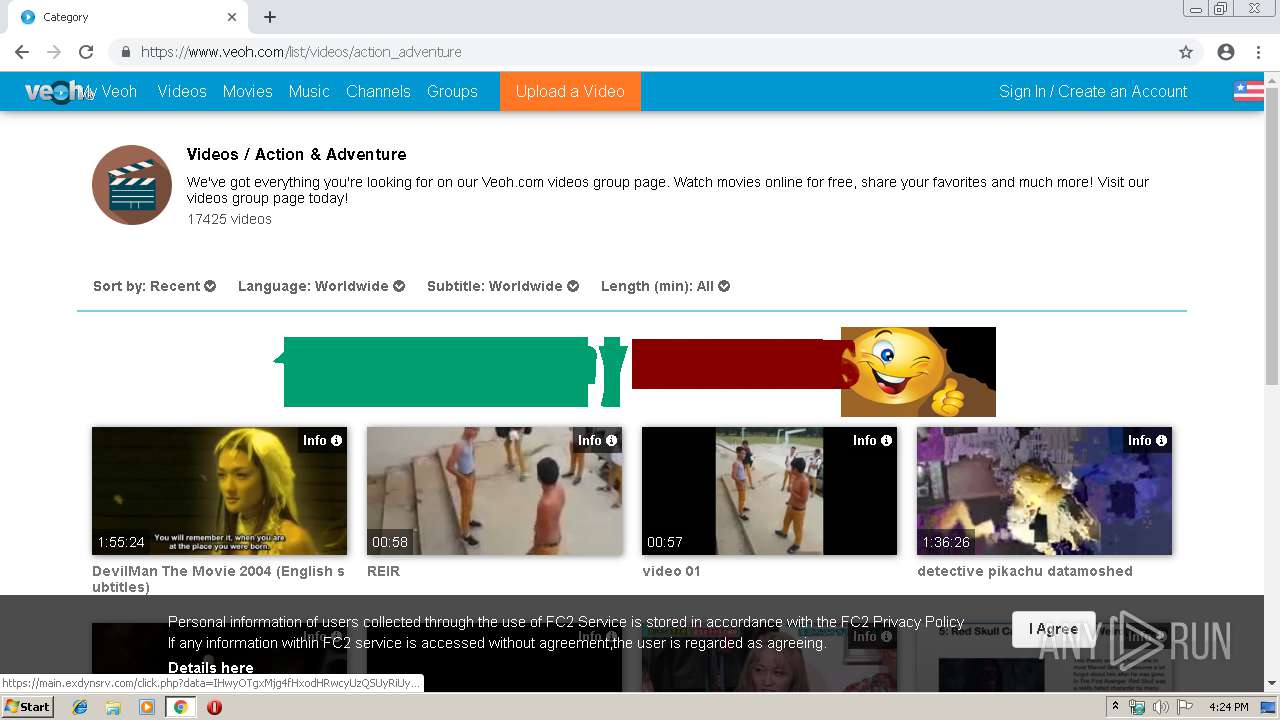Click the US flag language icon
Screen dimensions: 1280x720
click(x=1248, y=91)
